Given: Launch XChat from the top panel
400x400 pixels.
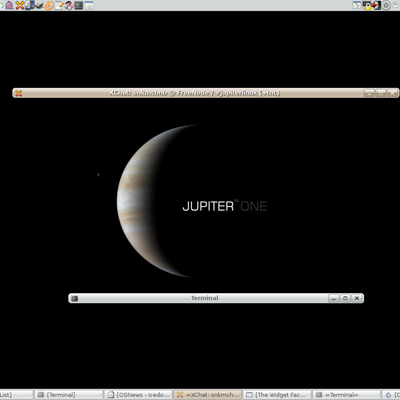Looking at the screenshot, I should pyautogui.click(x=20, y=5).
